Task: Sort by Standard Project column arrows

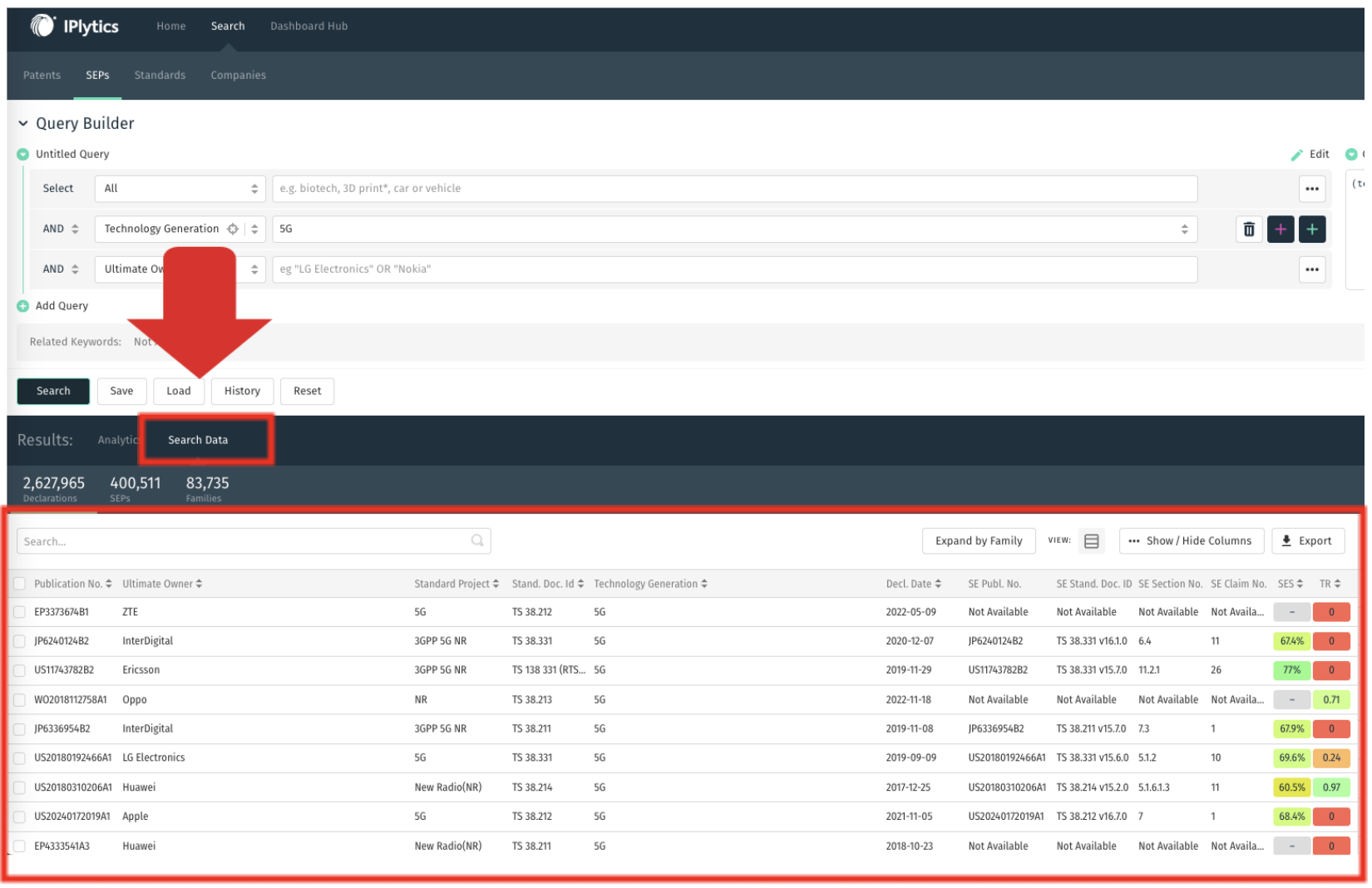Action: pyautogui.click(x=496, y=584)
